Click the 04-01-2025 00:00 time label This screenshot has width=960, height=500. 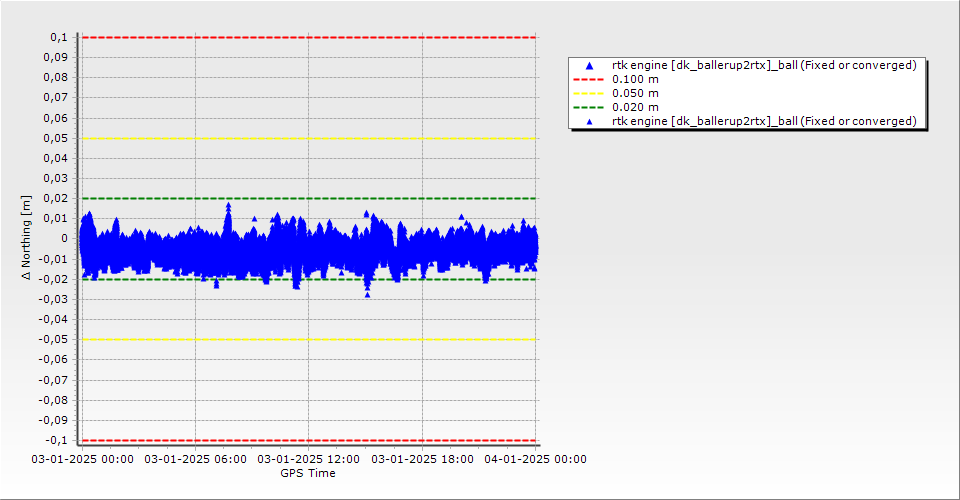[536, 459]
